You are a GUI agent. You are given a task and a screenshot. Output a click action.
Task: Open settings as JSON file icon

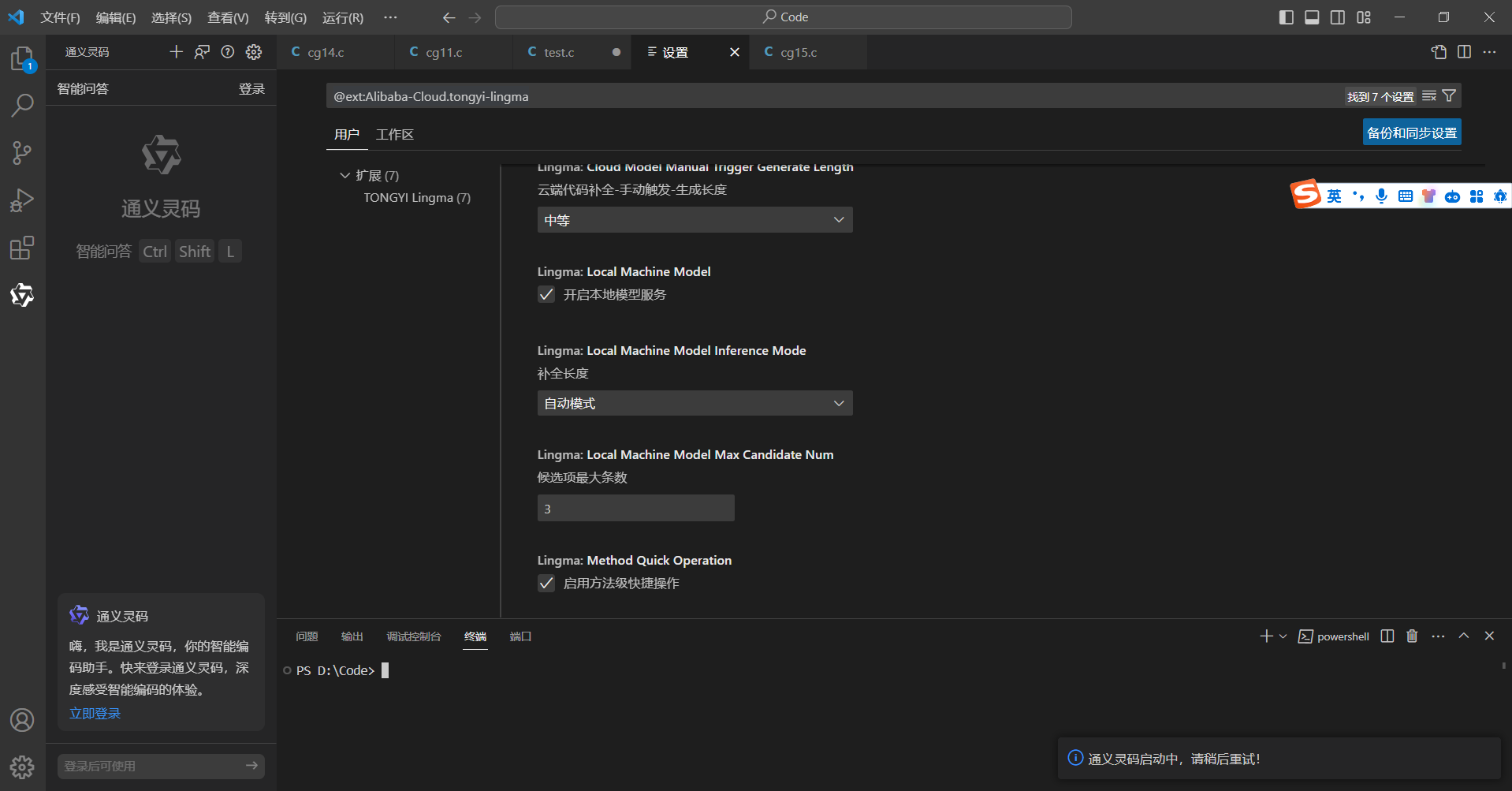1439,52
